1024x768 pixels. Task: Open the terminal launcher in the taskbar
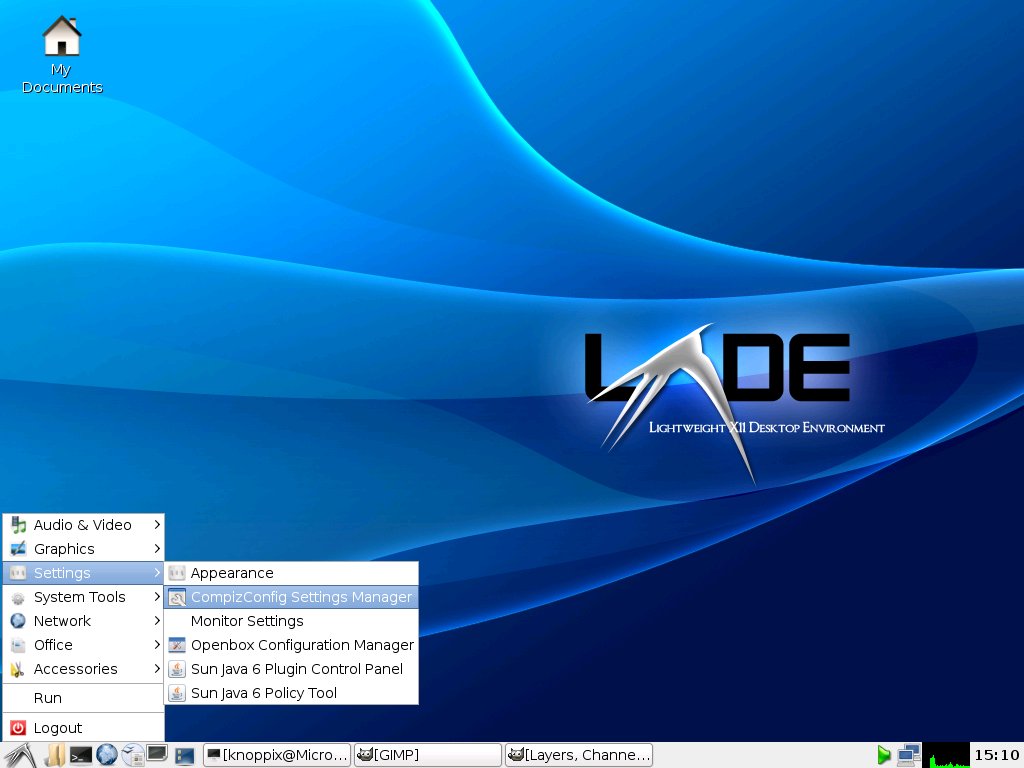pyautogui.click(x=81, y=755)
